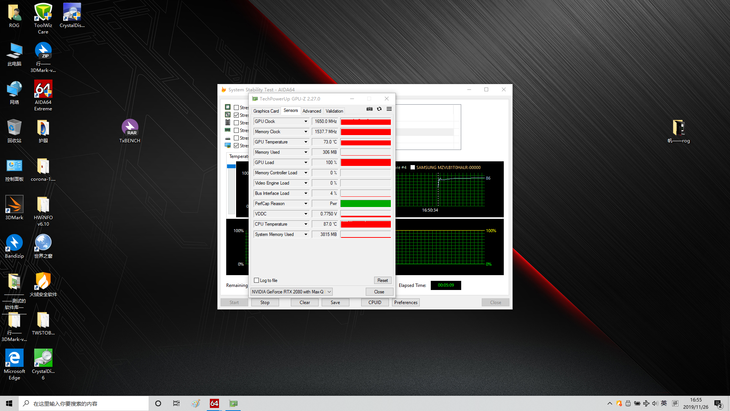Switch to the Validation tab
Screen dimensions: 730x411
[x=334, y=111]
